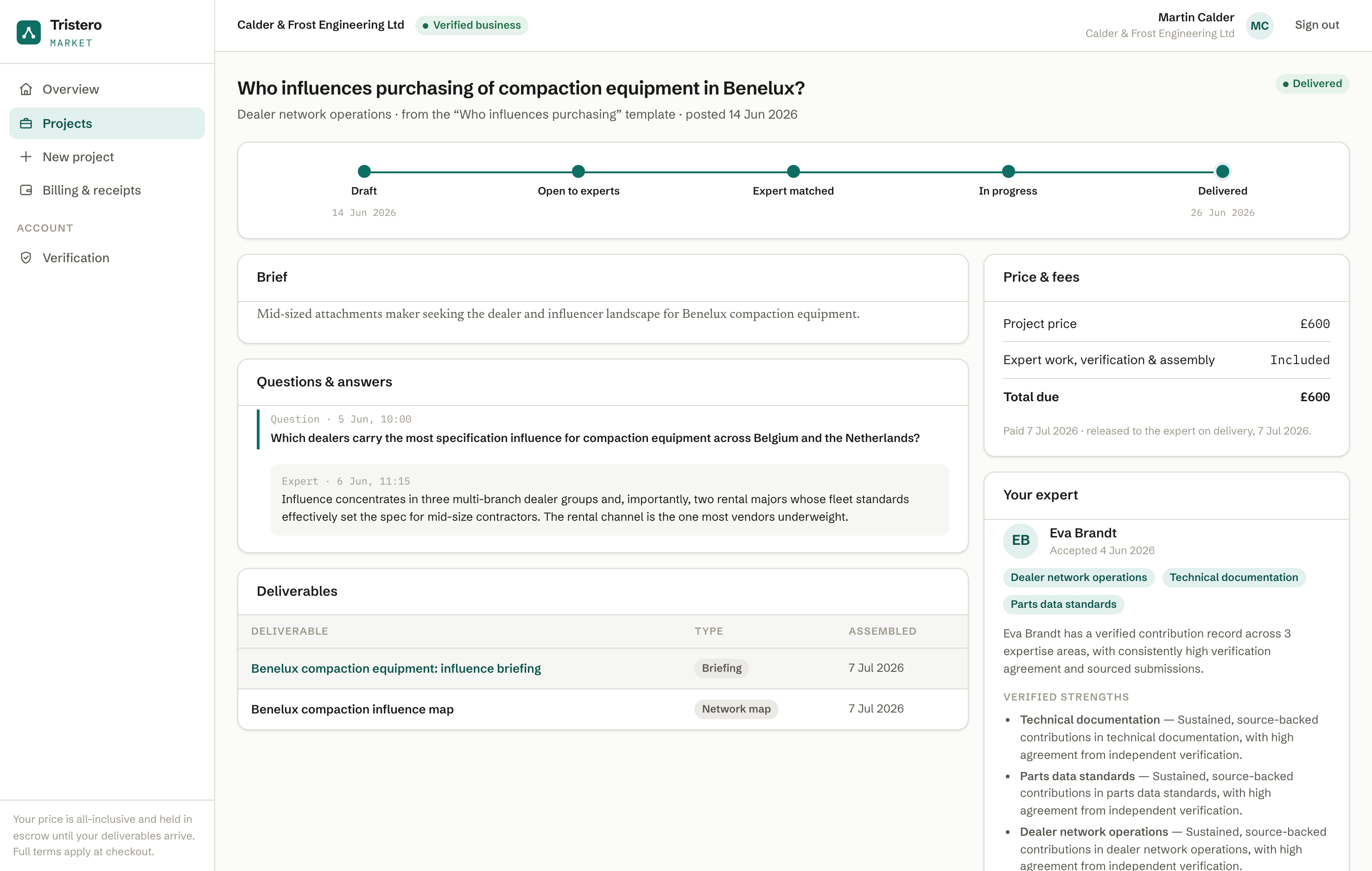Click the Delivered status badge
Viewport: 1372px width, 871px height.
[x=1312, y=84]
